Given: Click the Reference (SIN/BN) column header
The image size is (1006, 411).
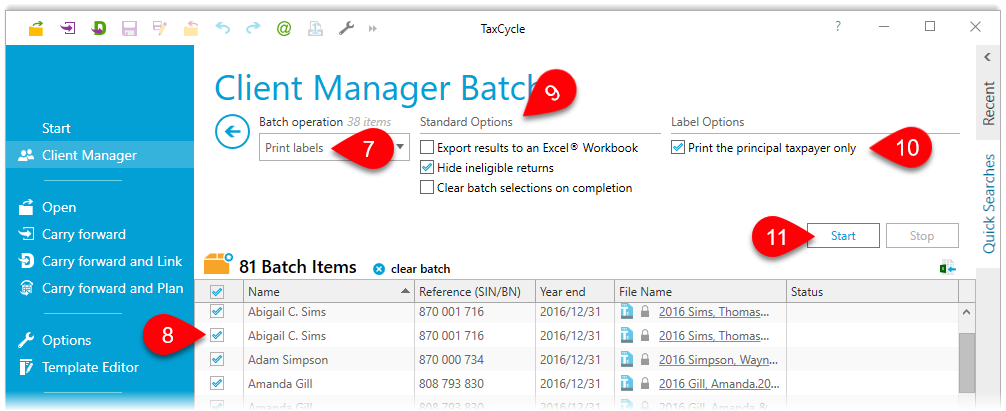Looking at the screenshot, I should pyautogui.click(x=475, y=292).
